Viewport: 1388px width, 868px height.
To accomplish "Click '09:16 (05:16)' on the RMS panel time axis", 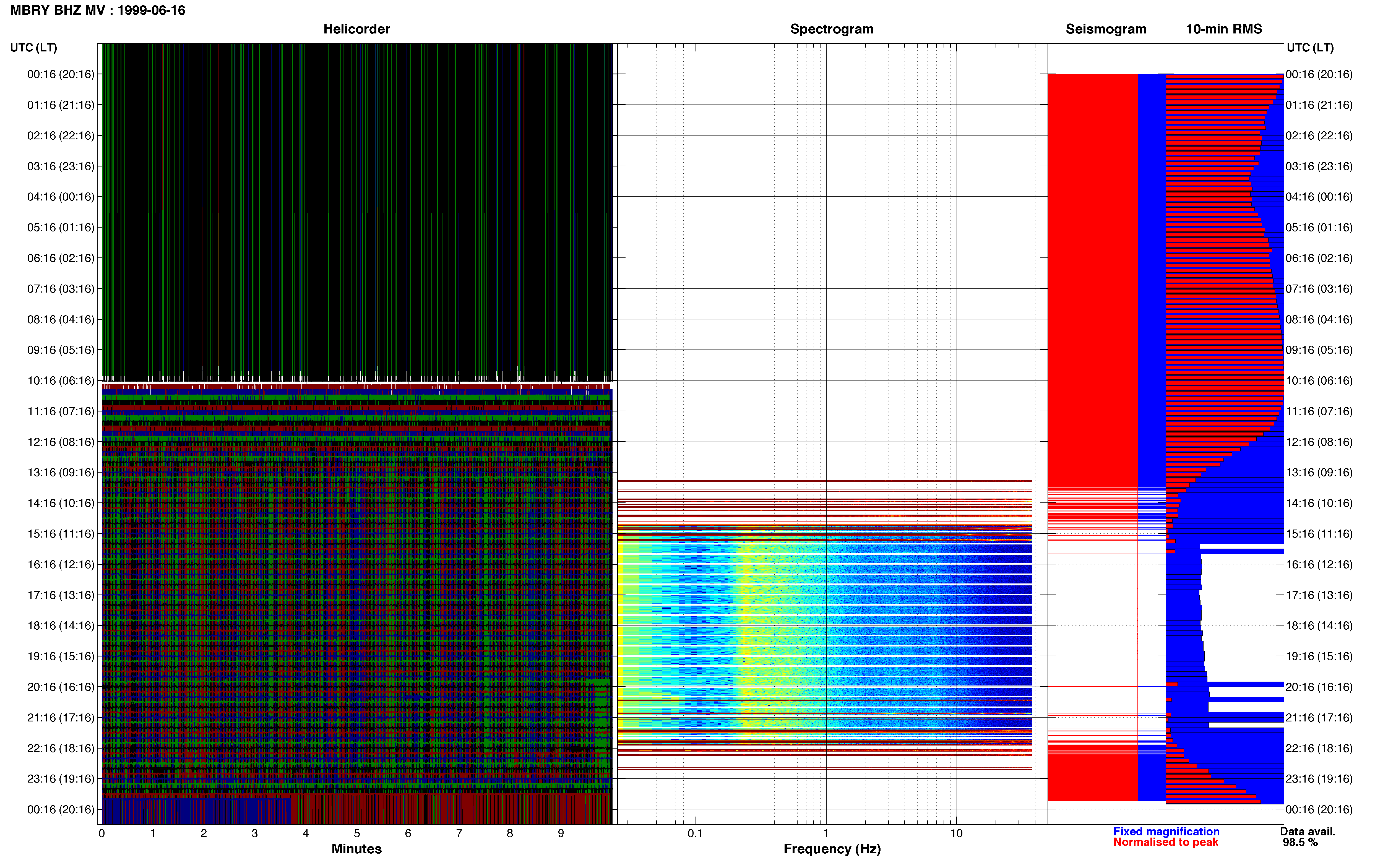I will click(1319, 350).
